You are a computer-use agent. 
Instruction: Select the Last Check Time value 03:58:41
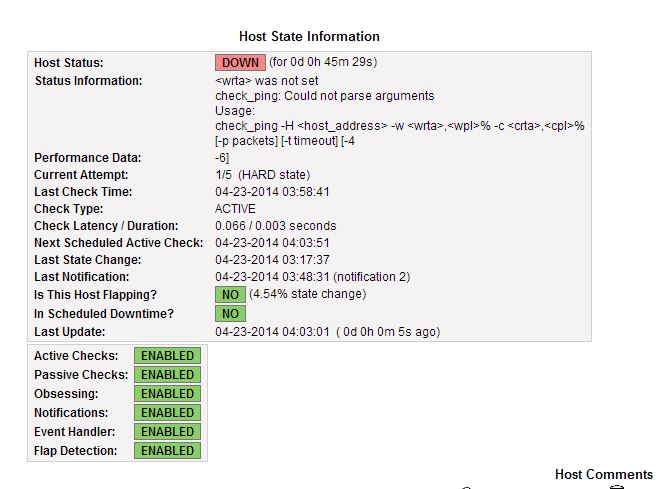tap(272, 192)
